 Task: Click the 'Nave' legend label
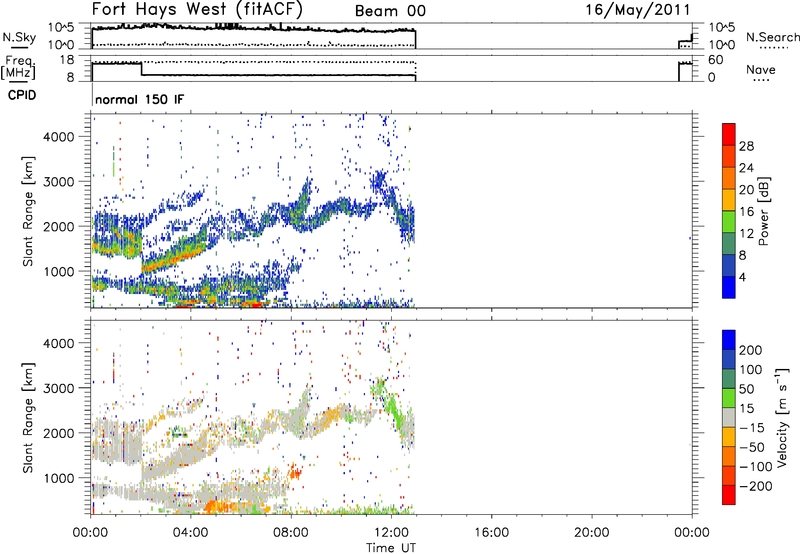[760, 69]
